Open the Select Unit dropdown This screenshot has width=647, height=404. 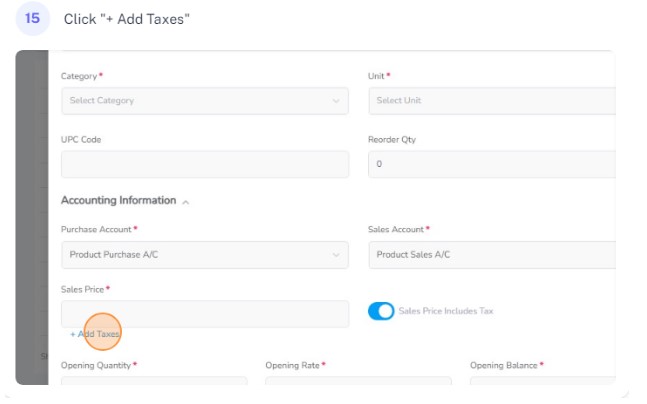pos(492,101)
